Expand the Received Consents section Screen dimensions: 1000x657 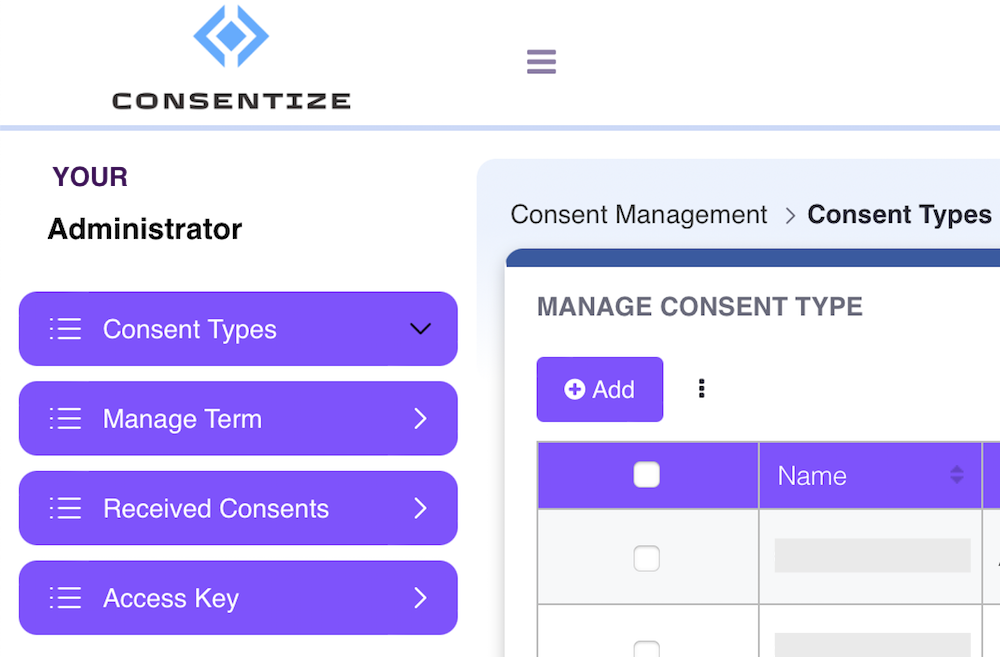tap(420, 508)
